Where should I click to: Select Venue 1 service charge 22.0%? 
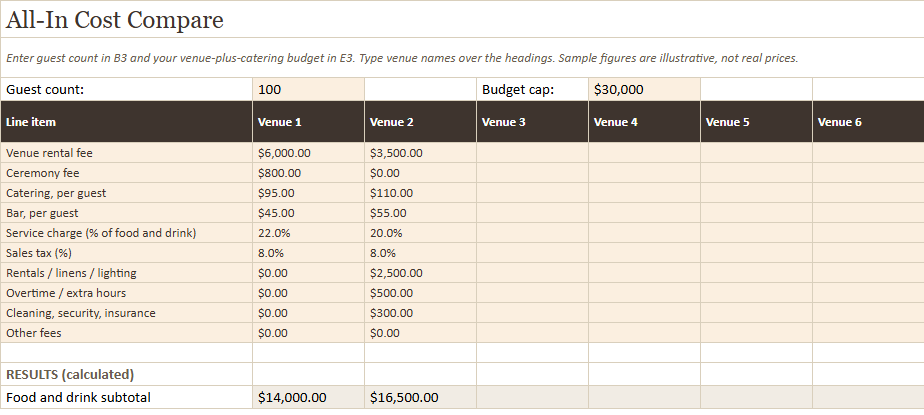[308, 233]
